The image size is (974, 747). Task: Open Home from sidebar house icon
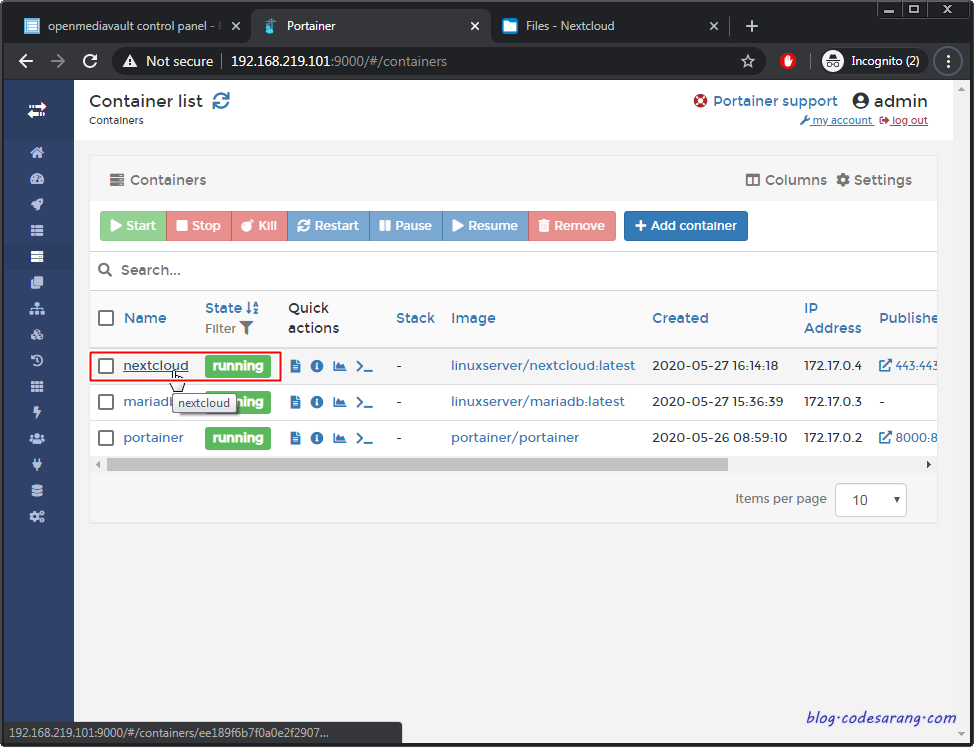37,153
